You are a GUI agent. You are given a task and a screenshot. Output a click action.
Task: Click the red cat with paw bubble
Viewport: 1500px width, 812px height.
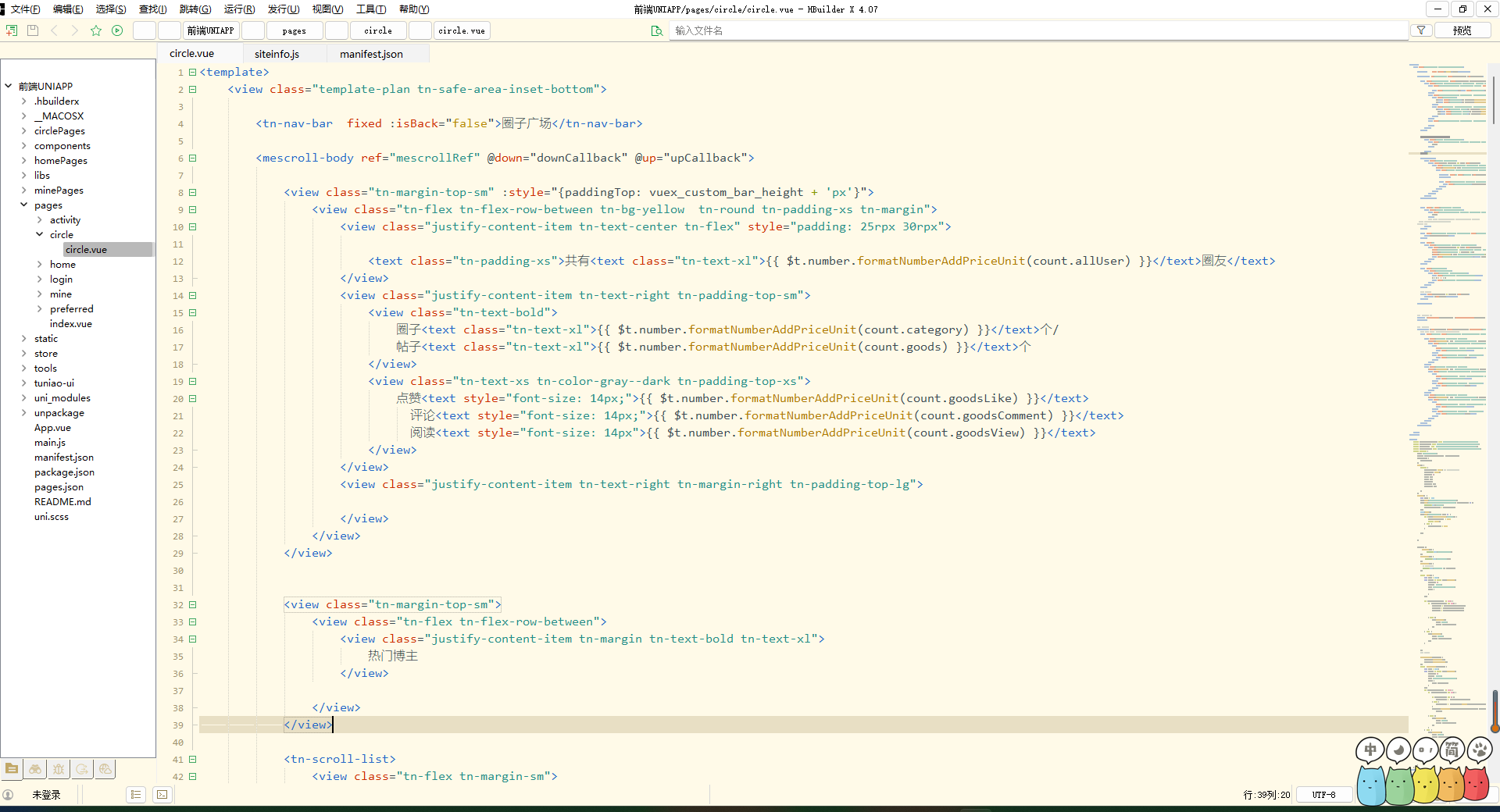pos(1478,770)
